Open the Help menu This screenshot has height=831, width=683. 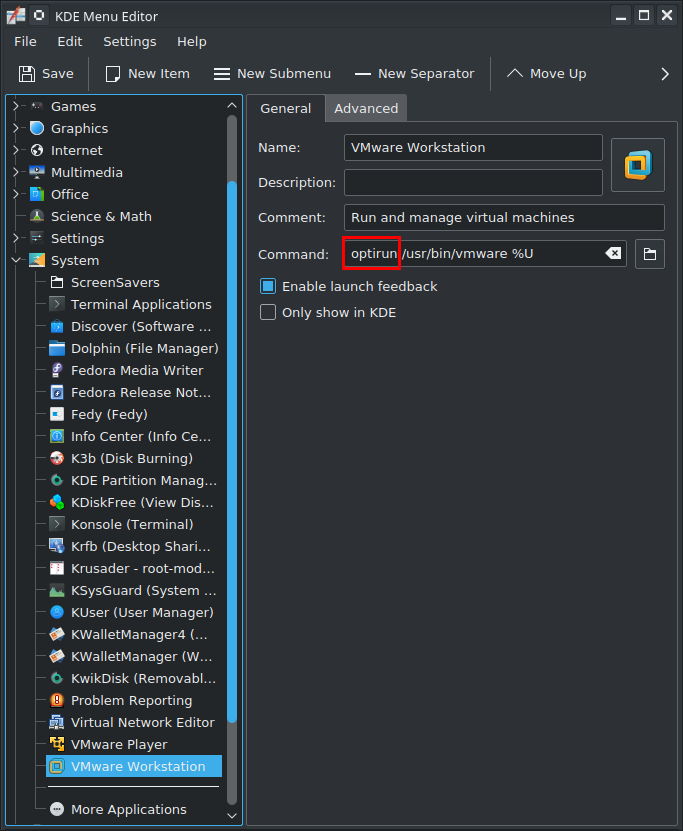pyautogui.click(x=192, y=41)
